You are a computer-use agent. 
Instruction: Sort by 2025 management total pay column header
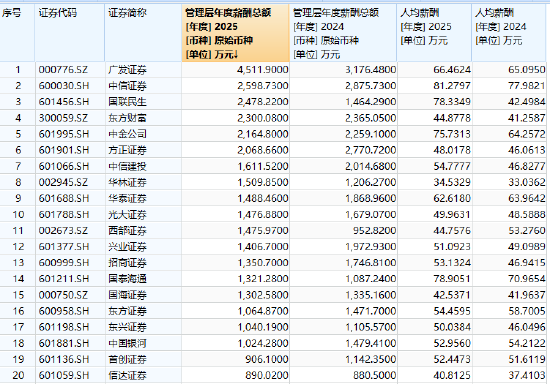(235, 33)
